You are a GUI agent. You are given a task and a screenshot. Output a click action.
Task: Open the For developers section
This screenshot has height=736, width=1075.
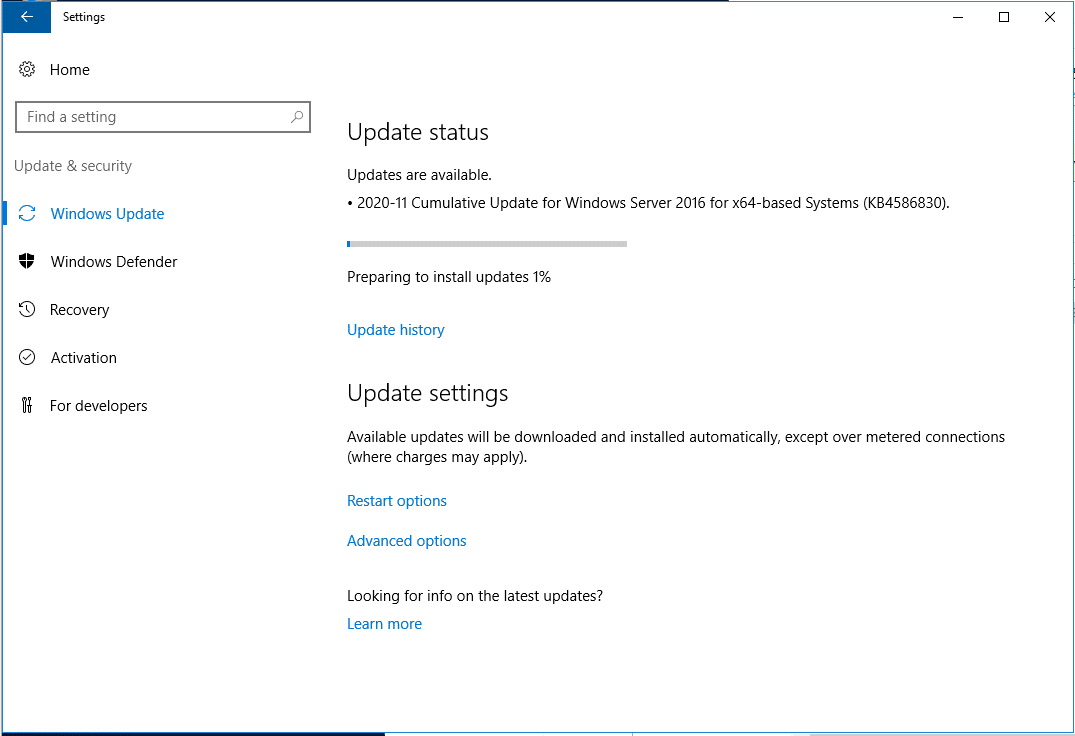99,406
